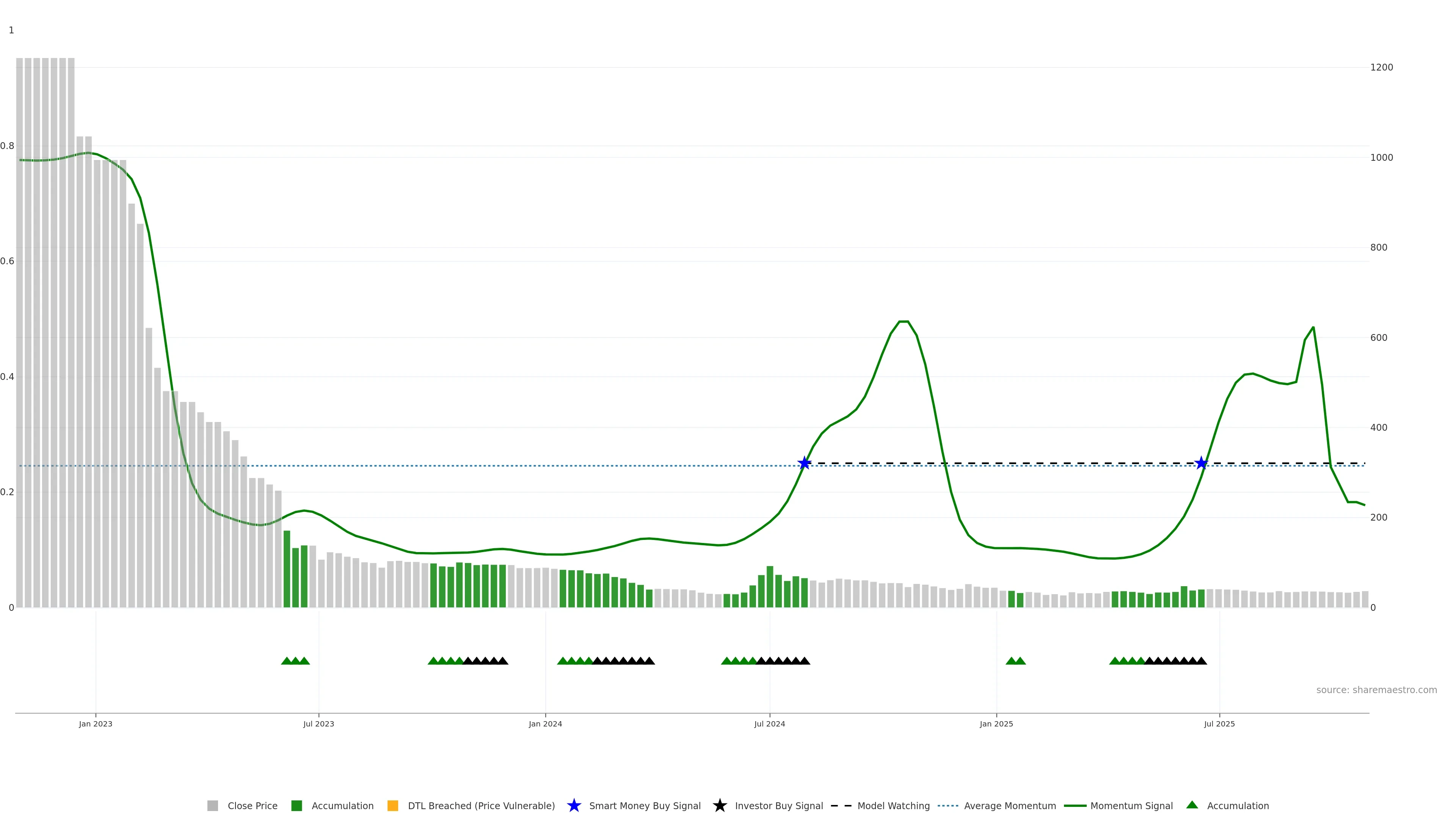This screenshot has width=1456, height=819.
Task: Click the dashed Model Watching legend line
Action: [841, 805]
